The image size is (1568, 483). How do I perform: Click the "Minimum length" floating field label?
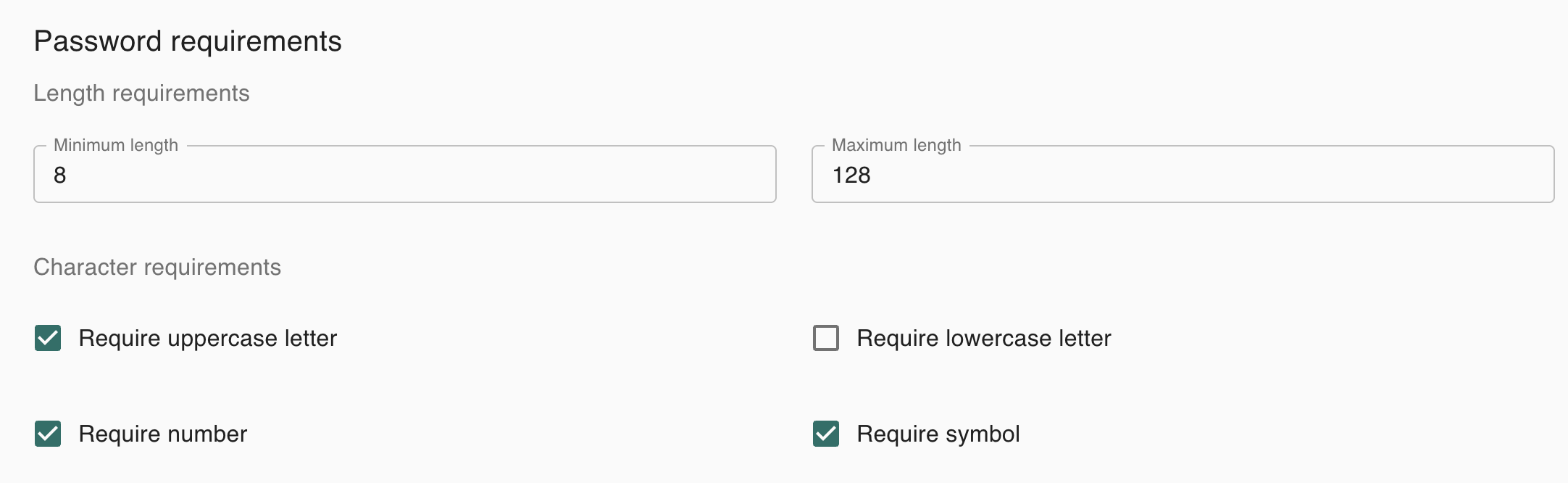(x=116, y=145)
